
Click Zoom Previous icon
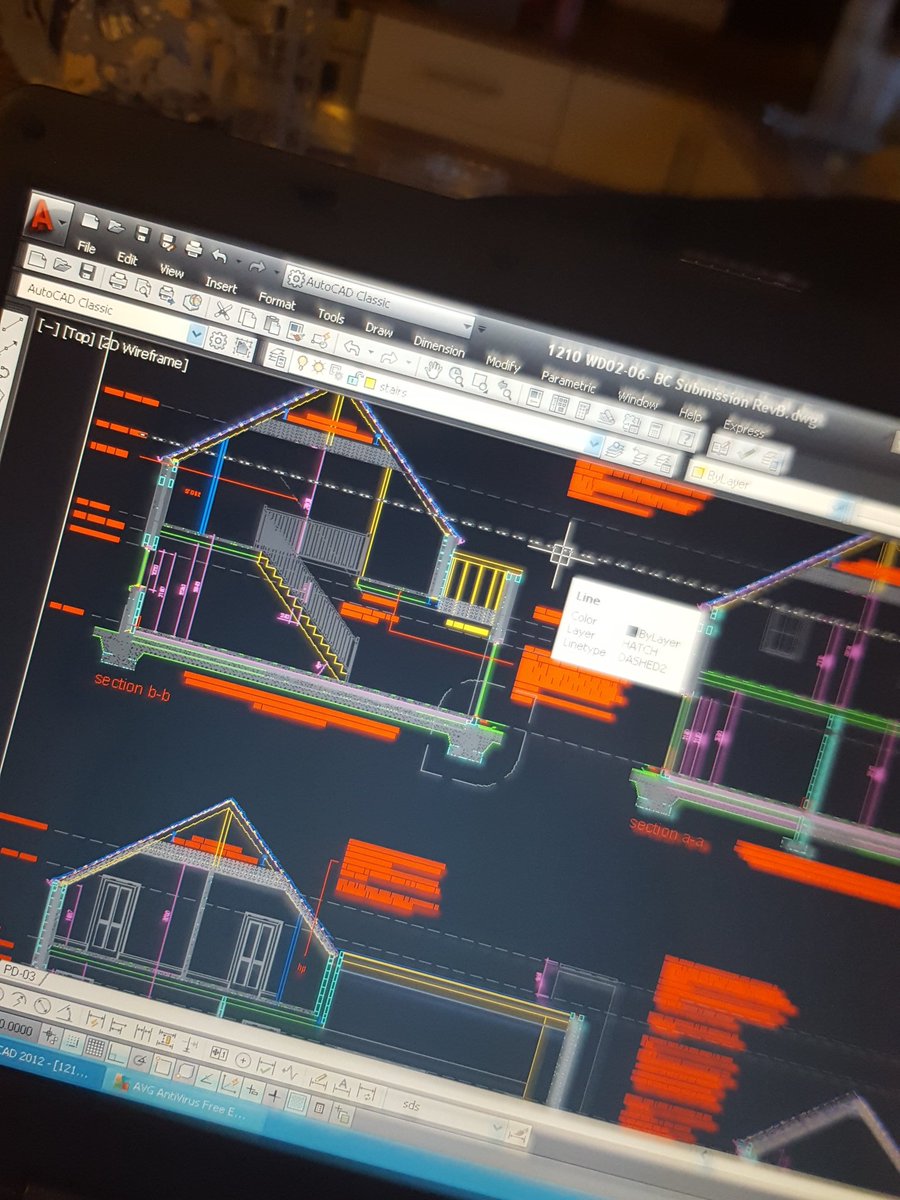point(504,389)
